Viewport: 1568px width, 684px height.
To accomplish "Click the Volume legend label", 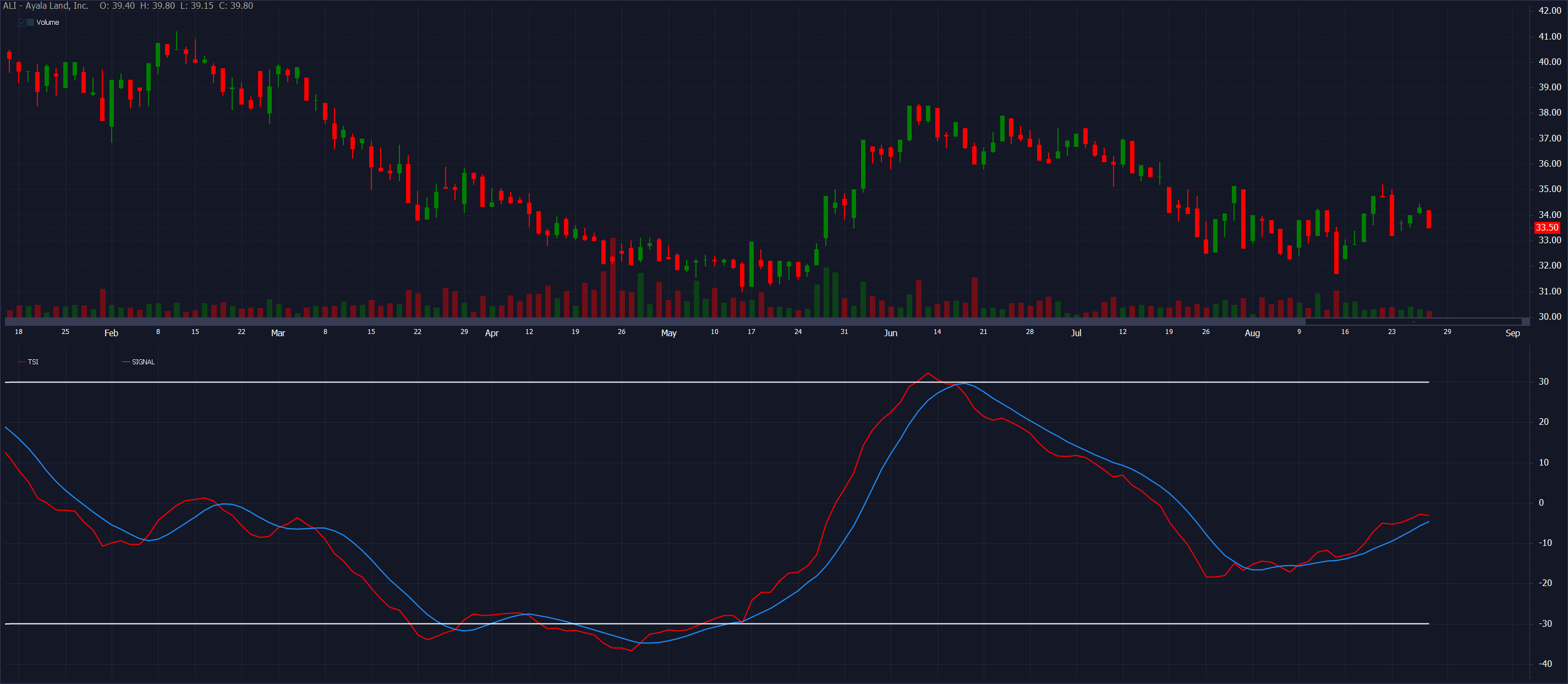I will (47, 23).
